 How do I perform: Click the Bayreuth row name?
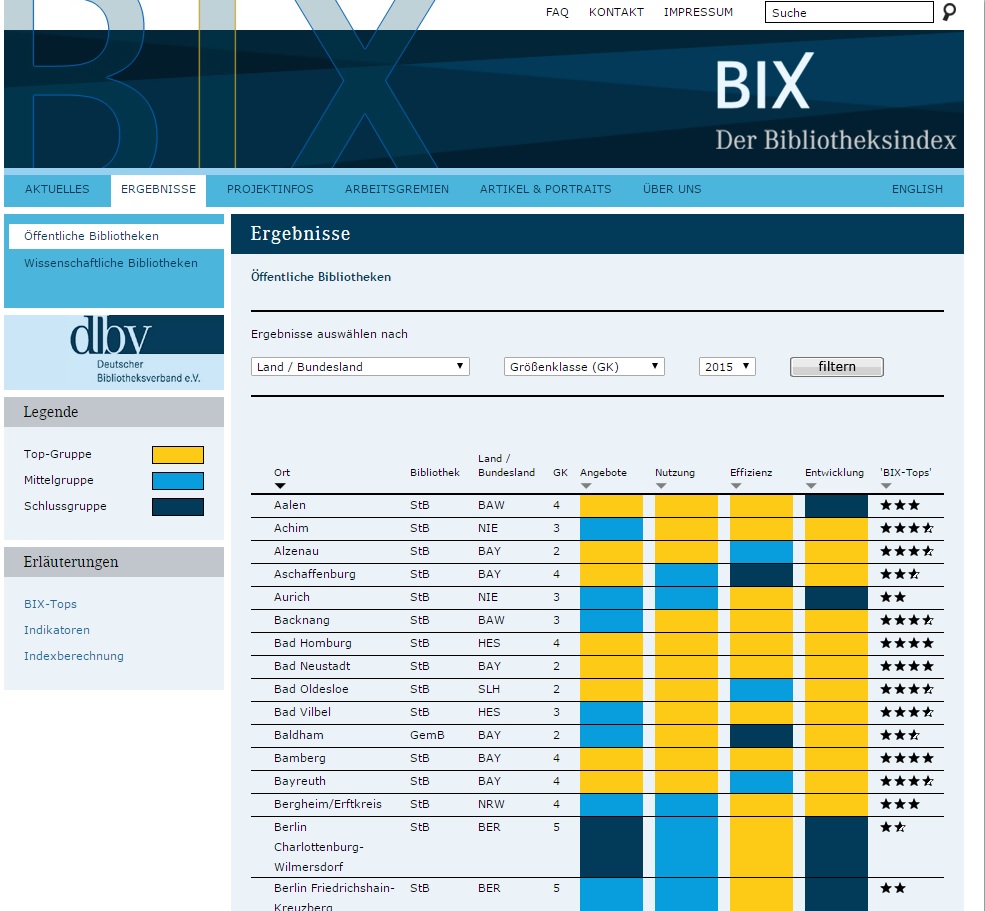[x=300, y=781]
